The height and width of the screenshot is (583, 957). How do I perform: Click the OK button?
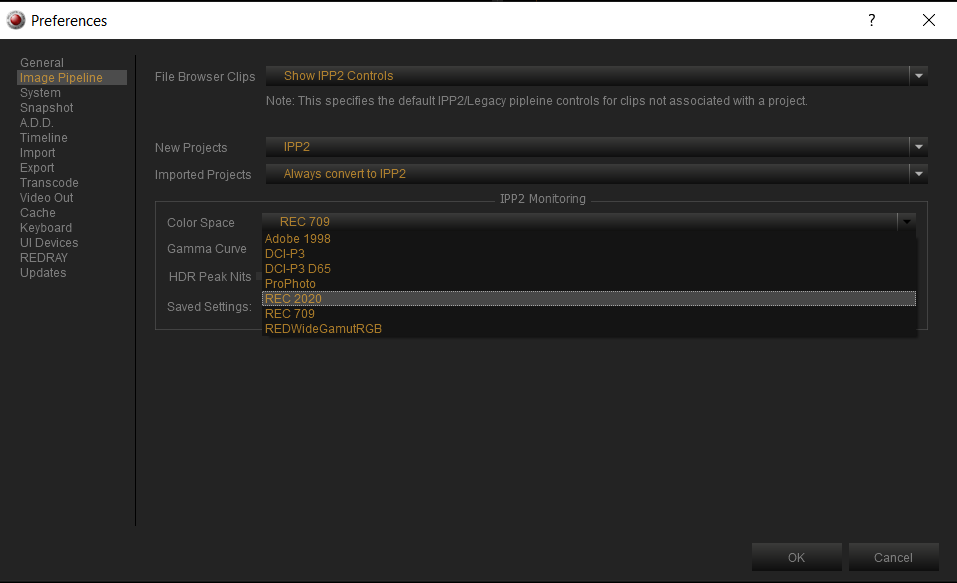(796, 557)
